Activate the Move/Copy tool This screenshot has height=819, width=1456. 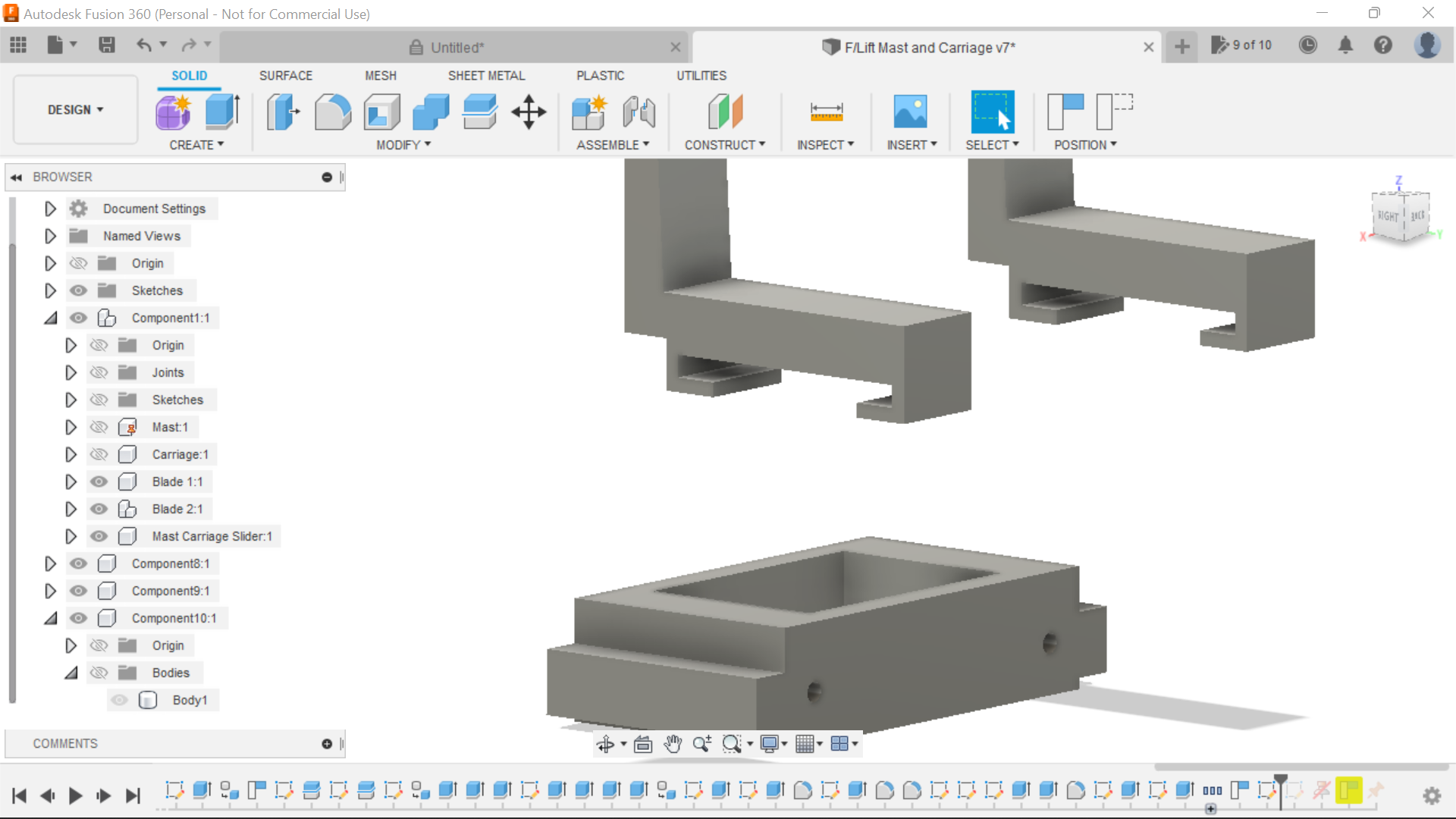click(528, 111)
